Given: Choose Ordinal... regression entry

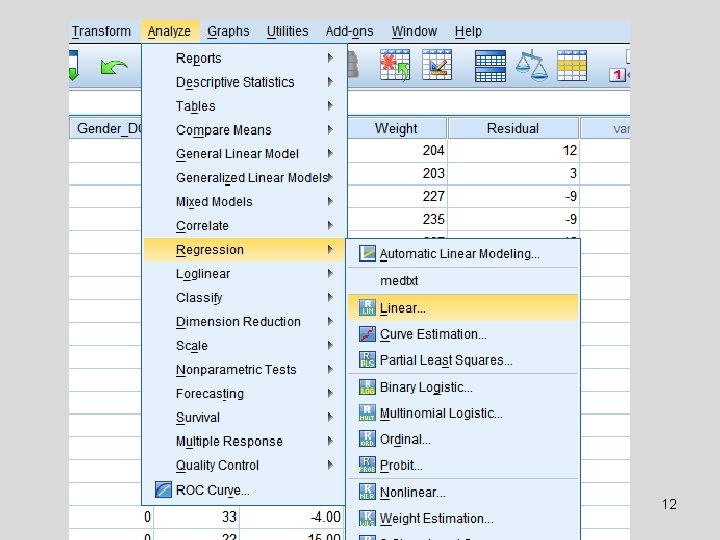Looking at the screenshot, I should coord(463,439).
